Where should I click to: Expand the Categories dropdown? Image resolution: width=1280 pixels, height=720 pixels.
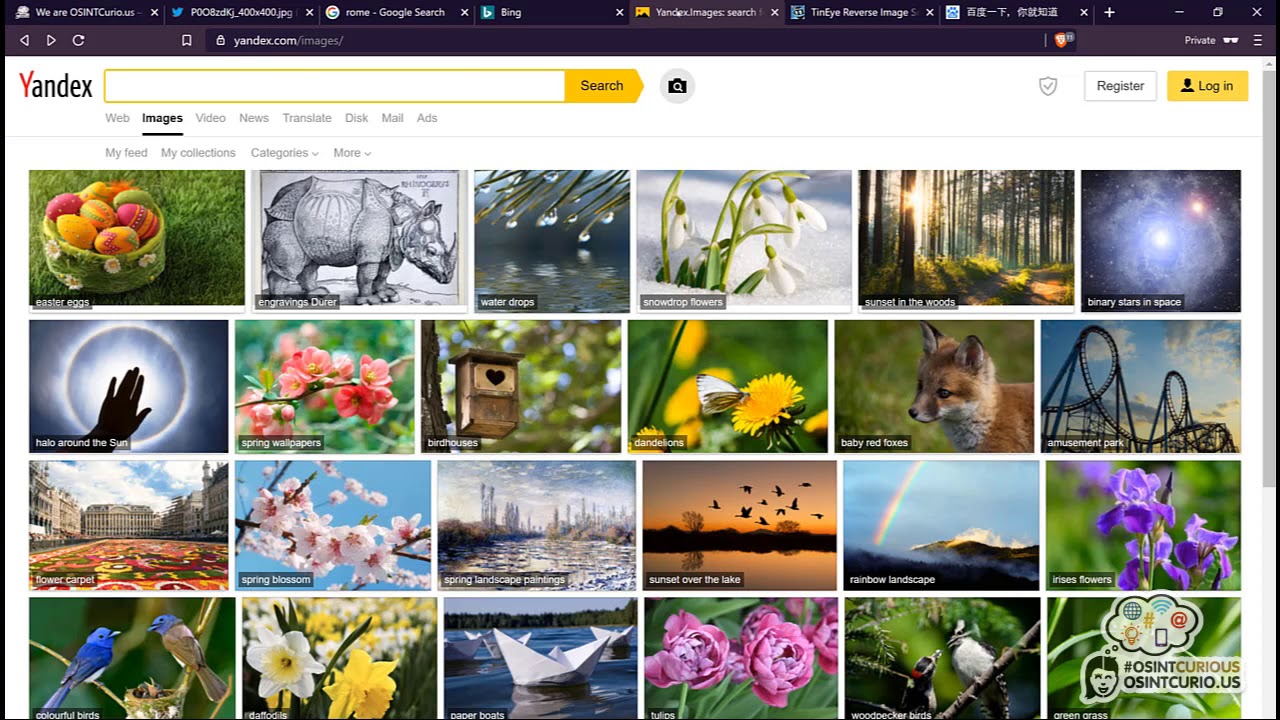(x=283, y=152)
